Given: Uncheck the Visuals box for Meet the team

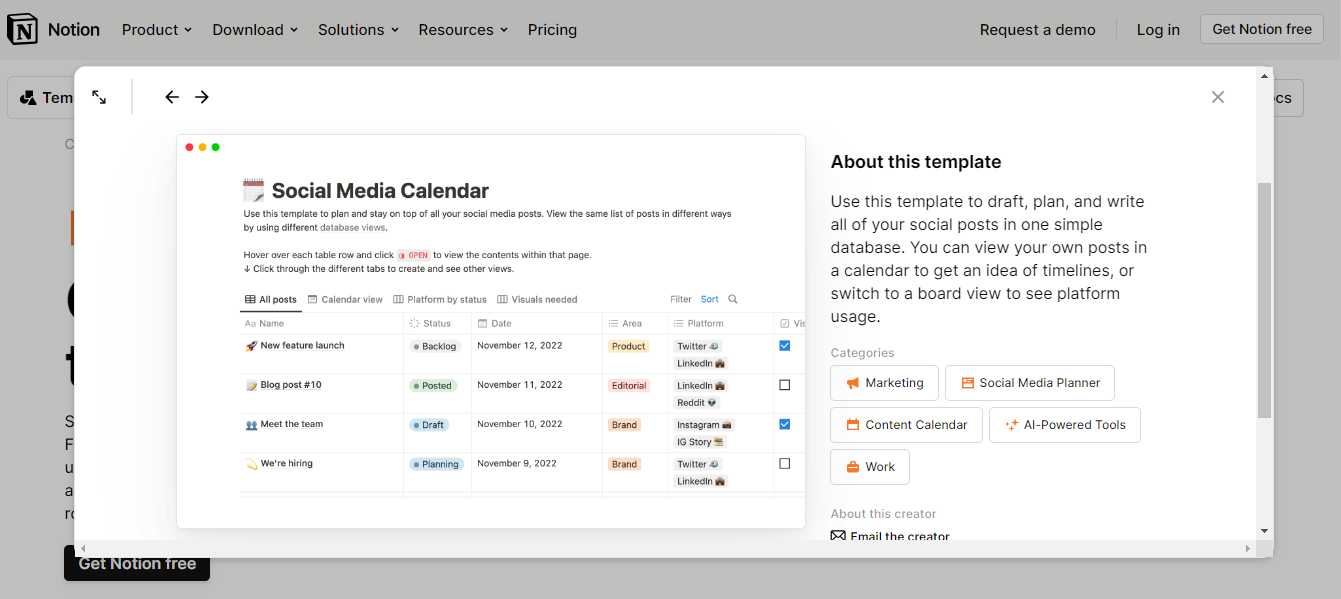Looking at the screenshot, I should click(784, 424).
